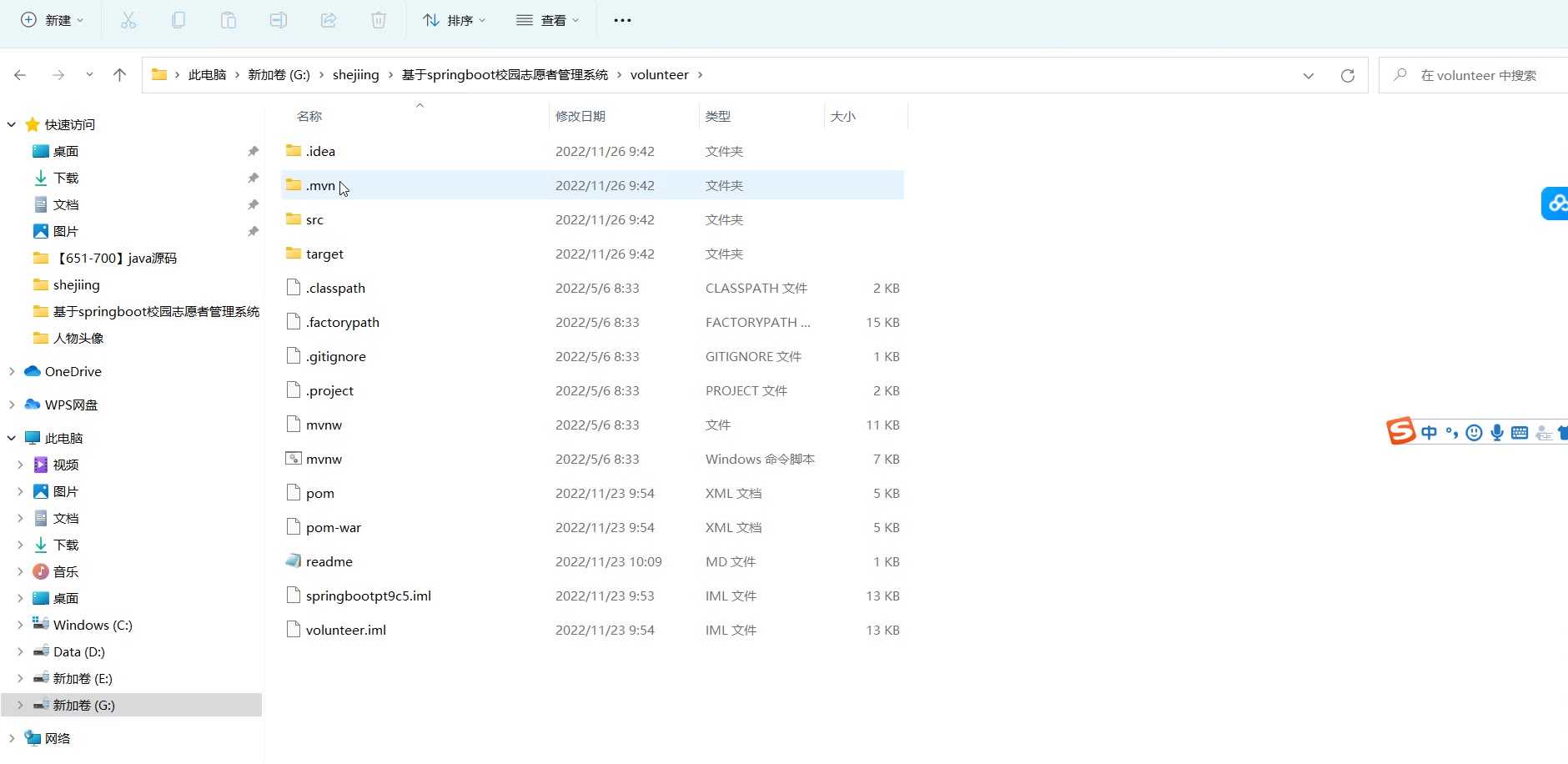Click the Share icon in toolbar
1568x764 pixels.
[x=329, y=20]
